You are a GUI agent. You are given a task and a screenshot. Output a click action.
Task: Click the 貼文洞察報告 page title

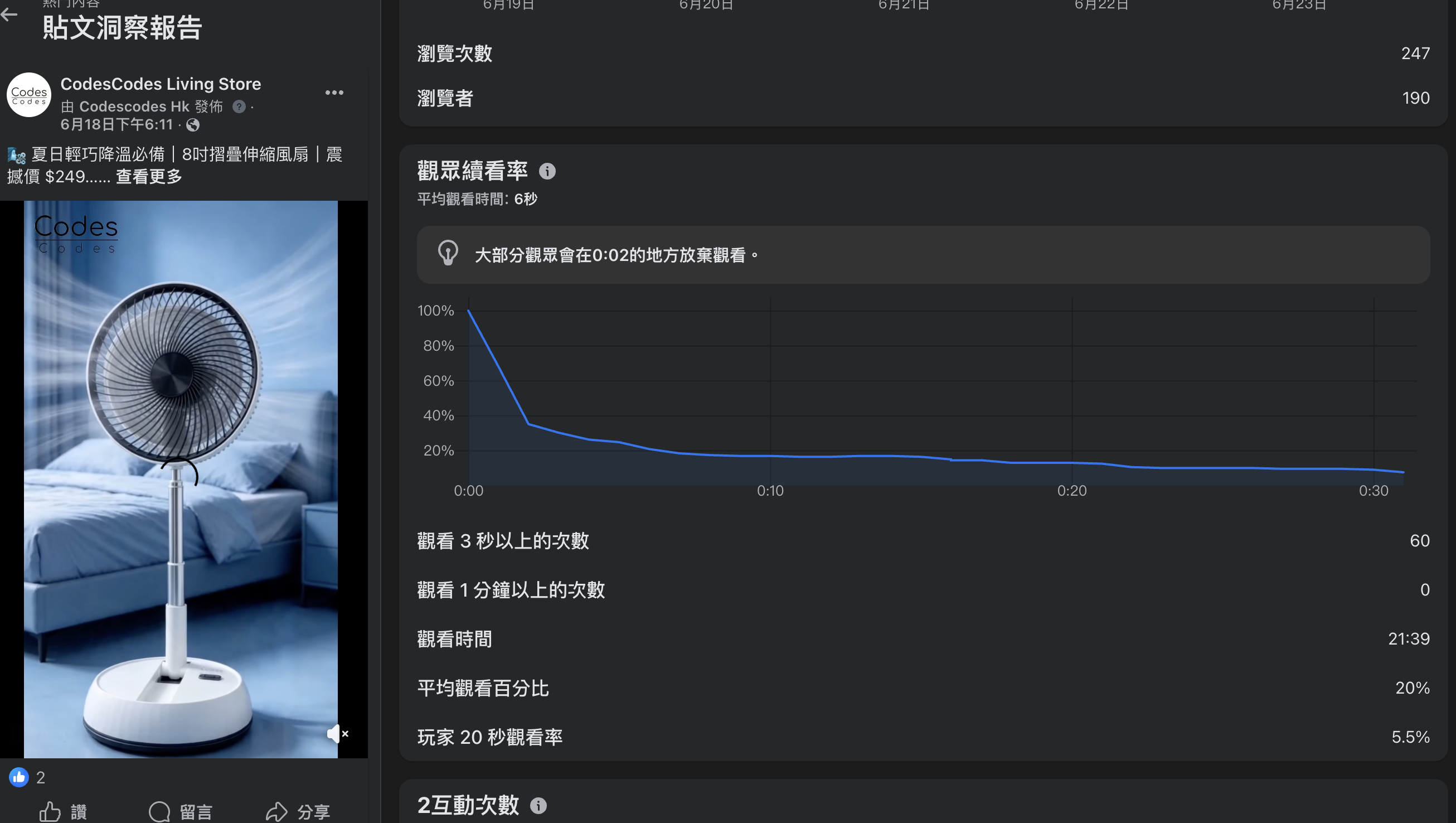coord(122,27)
